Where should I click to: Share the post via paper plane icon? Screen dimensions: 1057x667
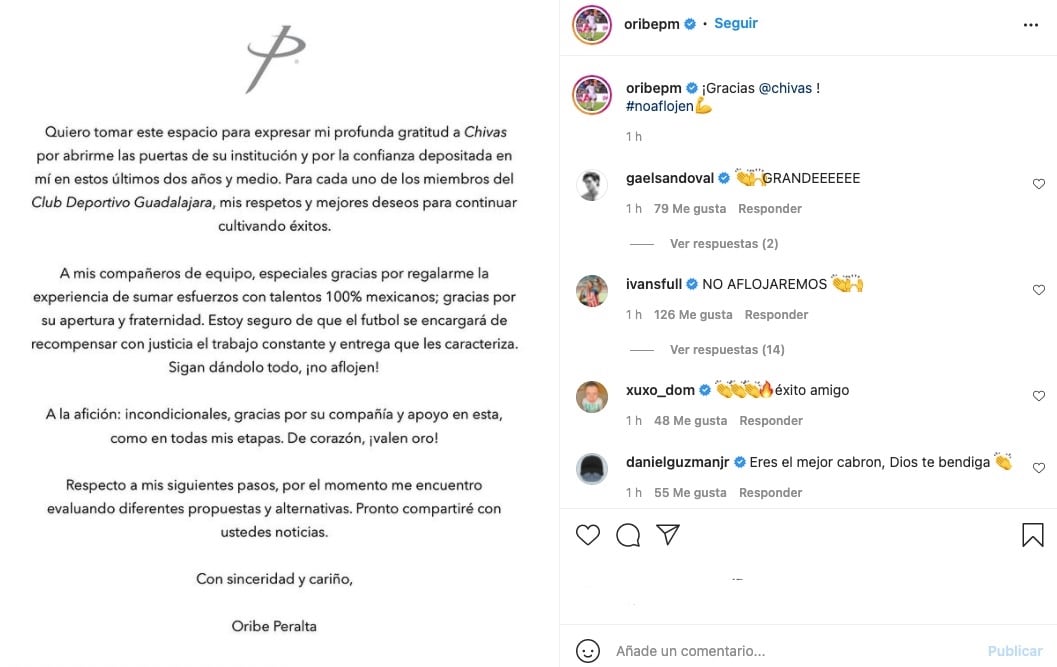click(x=668, y=535)
